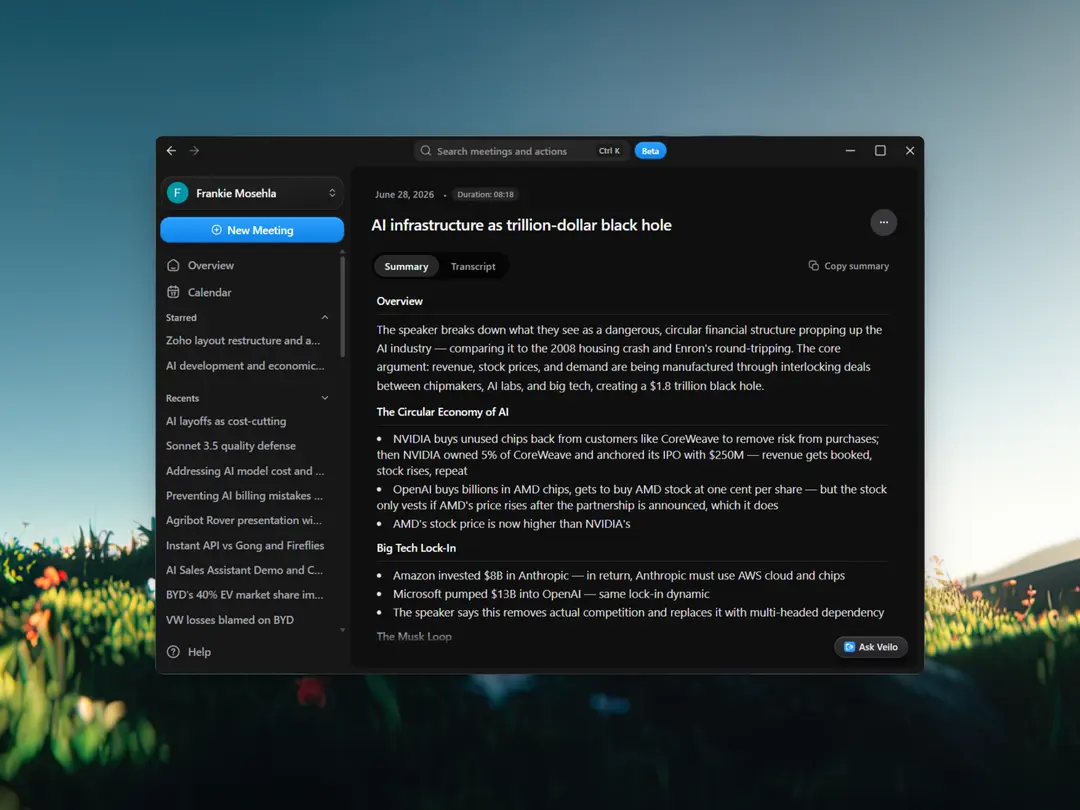
Task: Click the Overview home icon in sidebar
Action: tap(174, 265)
